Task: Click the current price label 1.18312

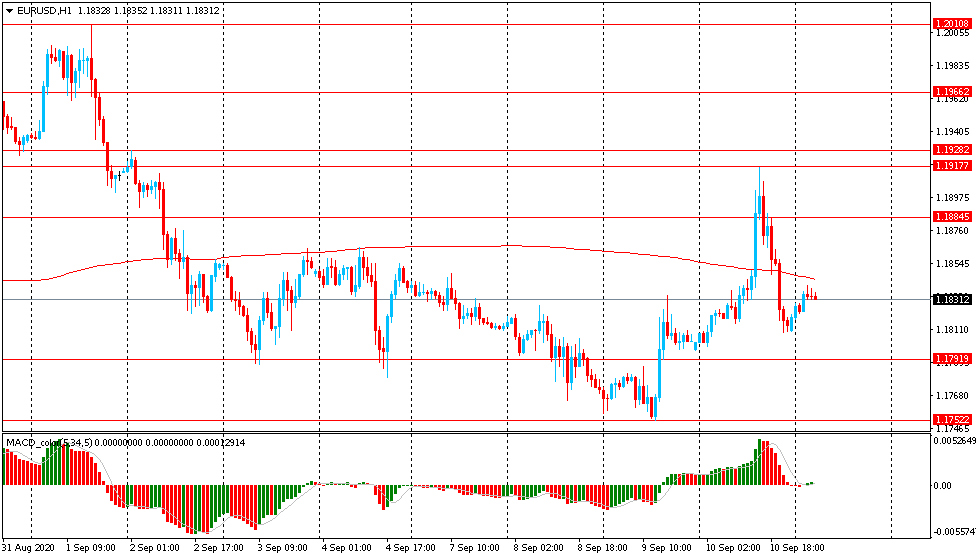Action: [951, 299]
